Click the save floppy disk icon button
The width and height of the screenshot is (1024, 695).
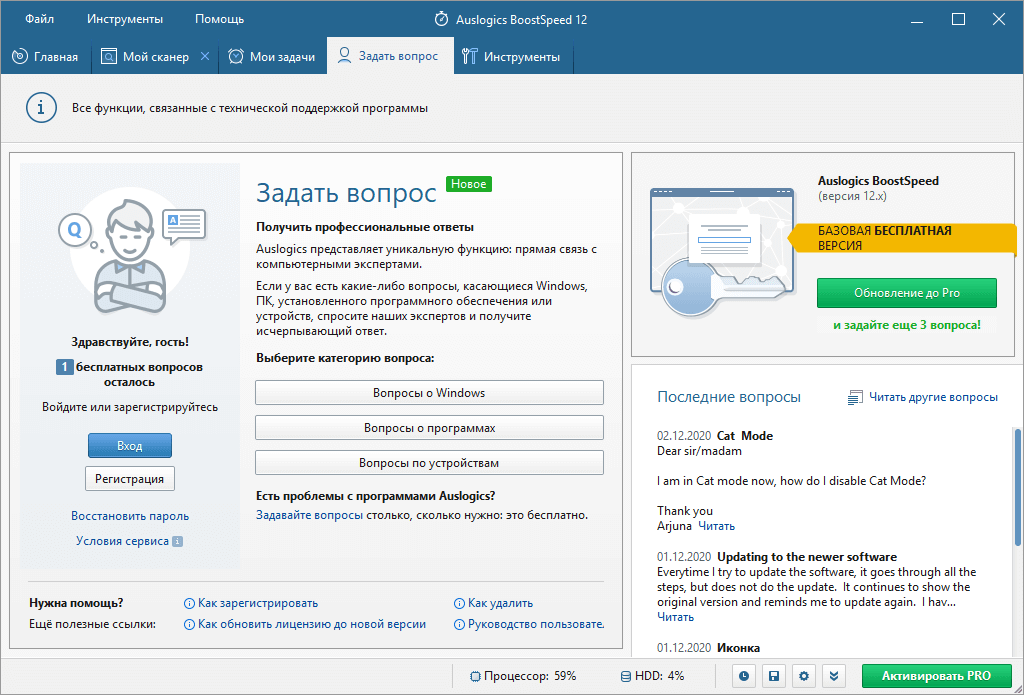click(774, 676)
